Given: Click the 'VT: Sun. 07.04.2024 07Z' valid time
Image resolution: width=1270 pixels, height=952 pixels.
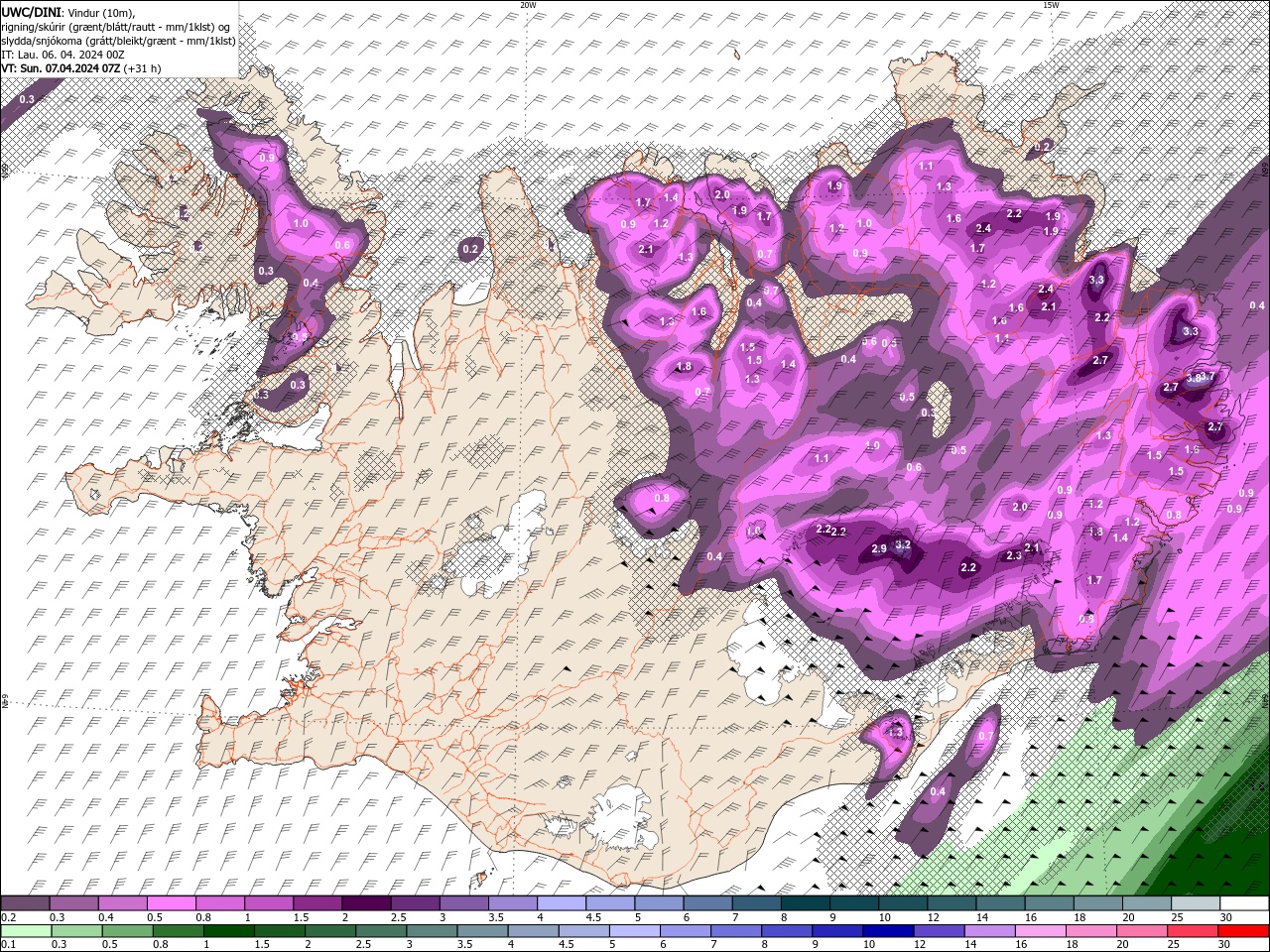Looking at the screenshot, I should [x=61, y=68].
